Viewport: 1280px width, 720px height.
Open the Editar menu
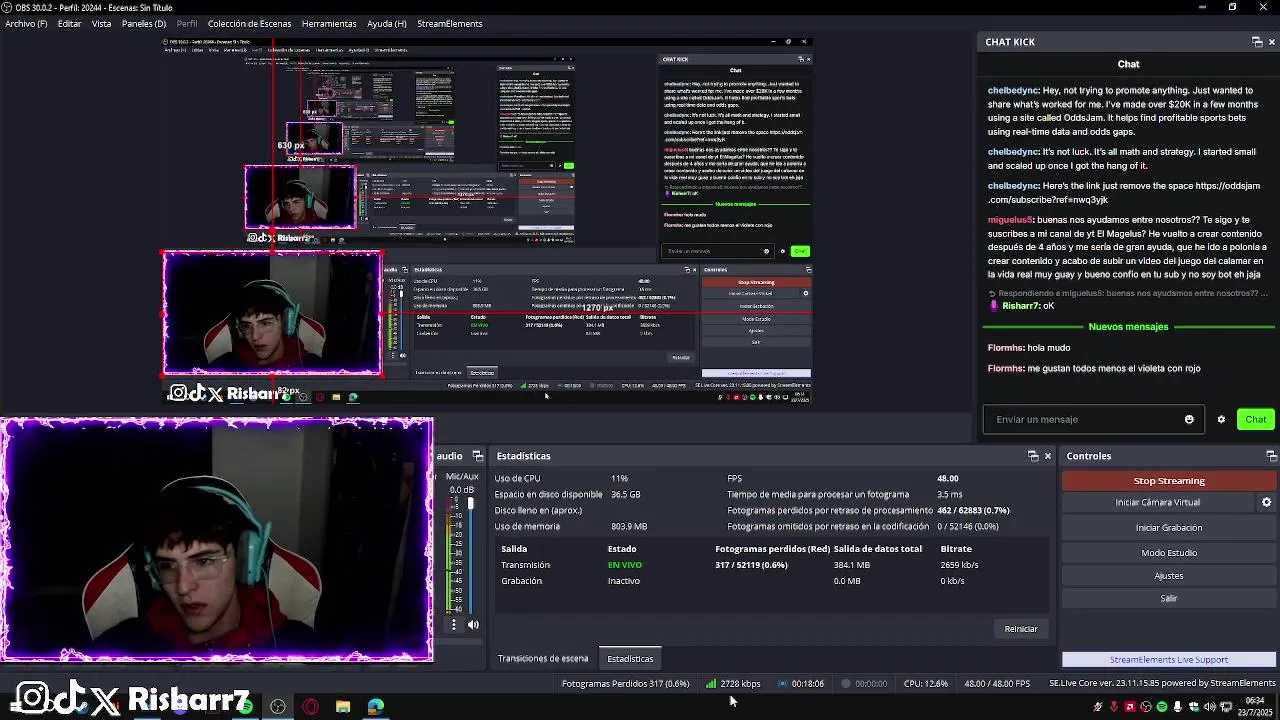(x=69, y=23)
